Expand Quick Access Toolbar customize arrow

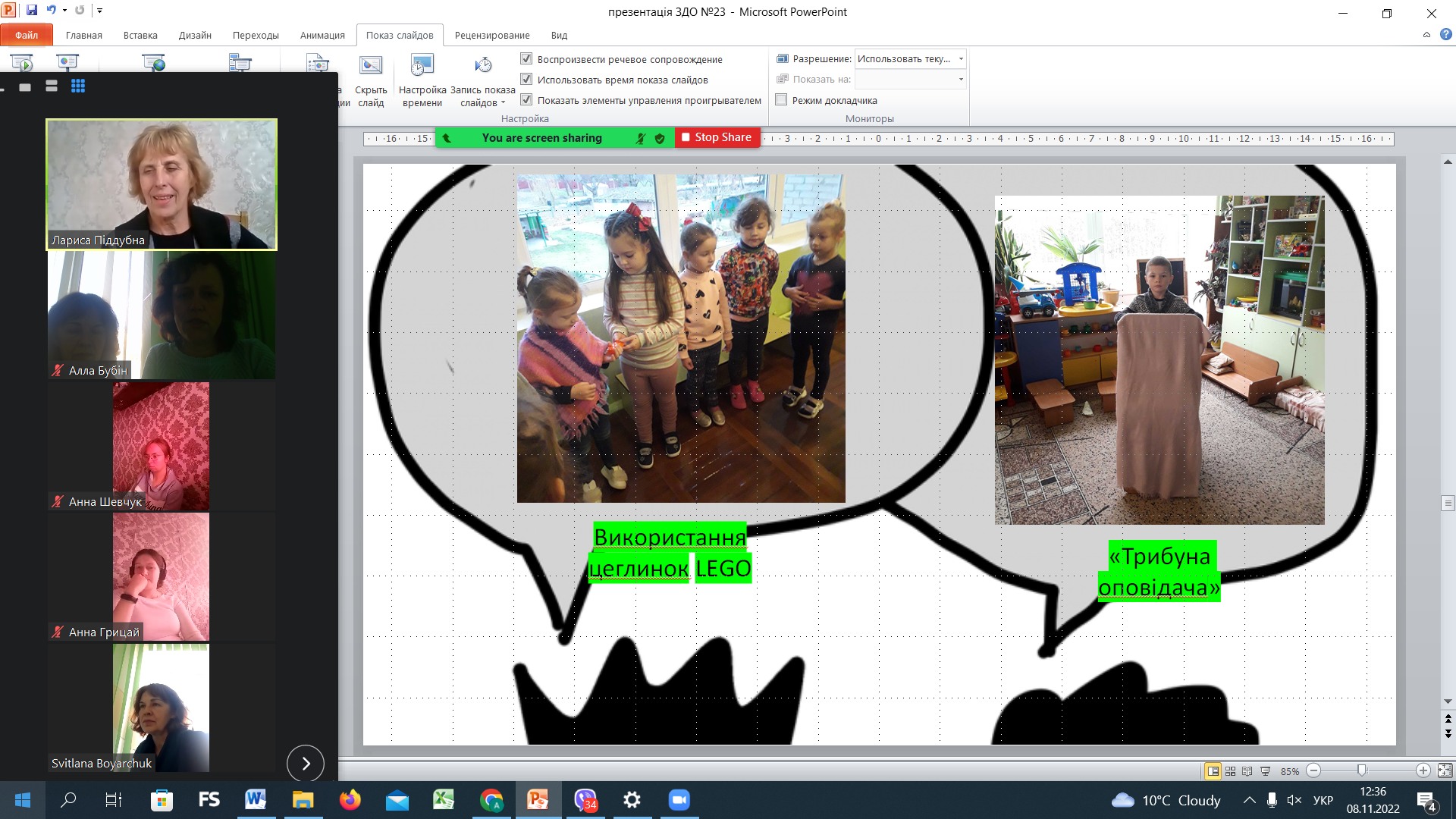point(99,11)
